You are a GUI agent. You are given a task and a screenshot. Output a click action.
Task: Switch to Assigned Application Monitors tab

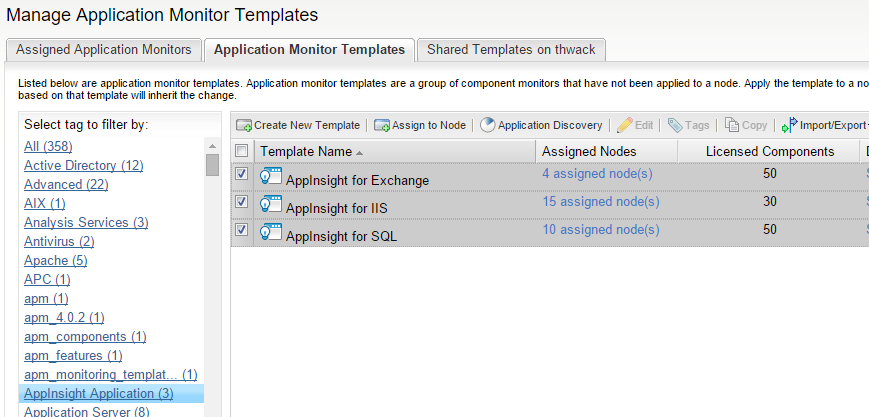pyautogui.click(x=104, y=50)
